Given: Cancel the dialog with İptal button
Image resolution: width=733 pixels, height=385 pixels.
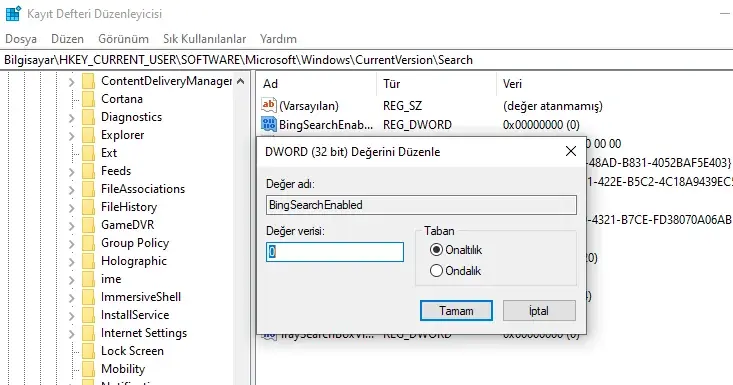Looking at the screenshot, I should point(539,311).
